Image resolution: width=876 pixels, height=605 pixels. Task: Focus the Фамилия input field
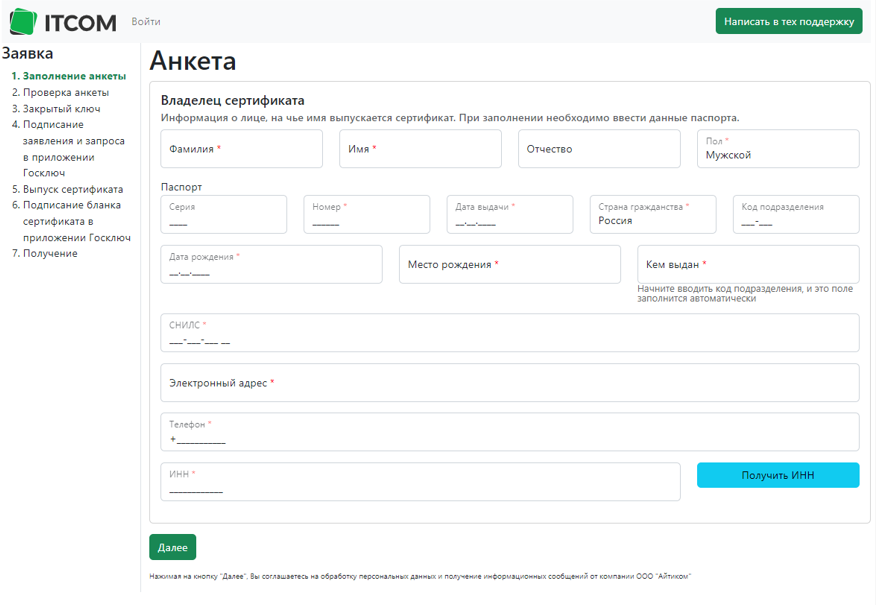pos(241,149)
